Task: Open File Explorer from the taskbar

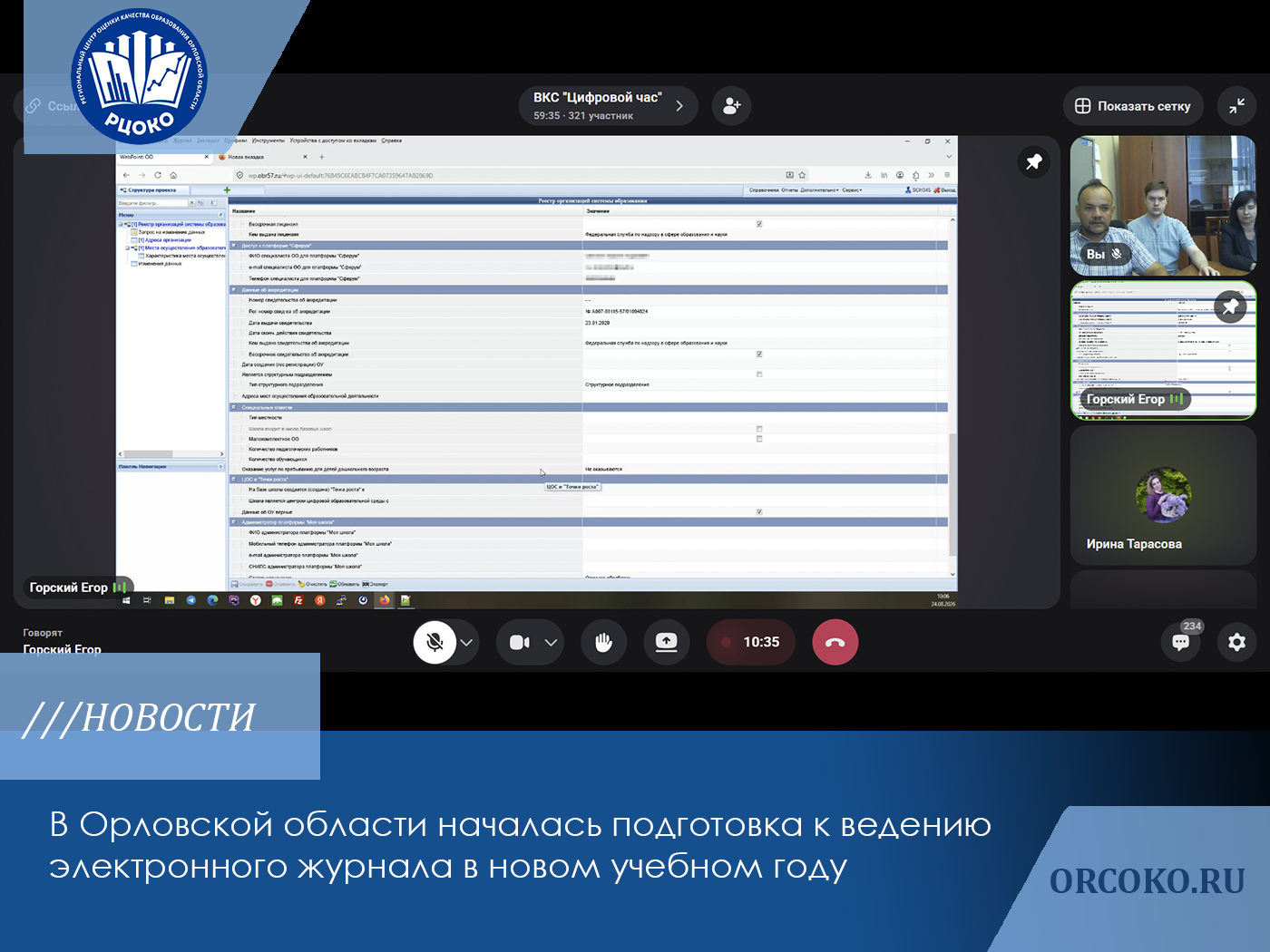Action: point(169,600)
